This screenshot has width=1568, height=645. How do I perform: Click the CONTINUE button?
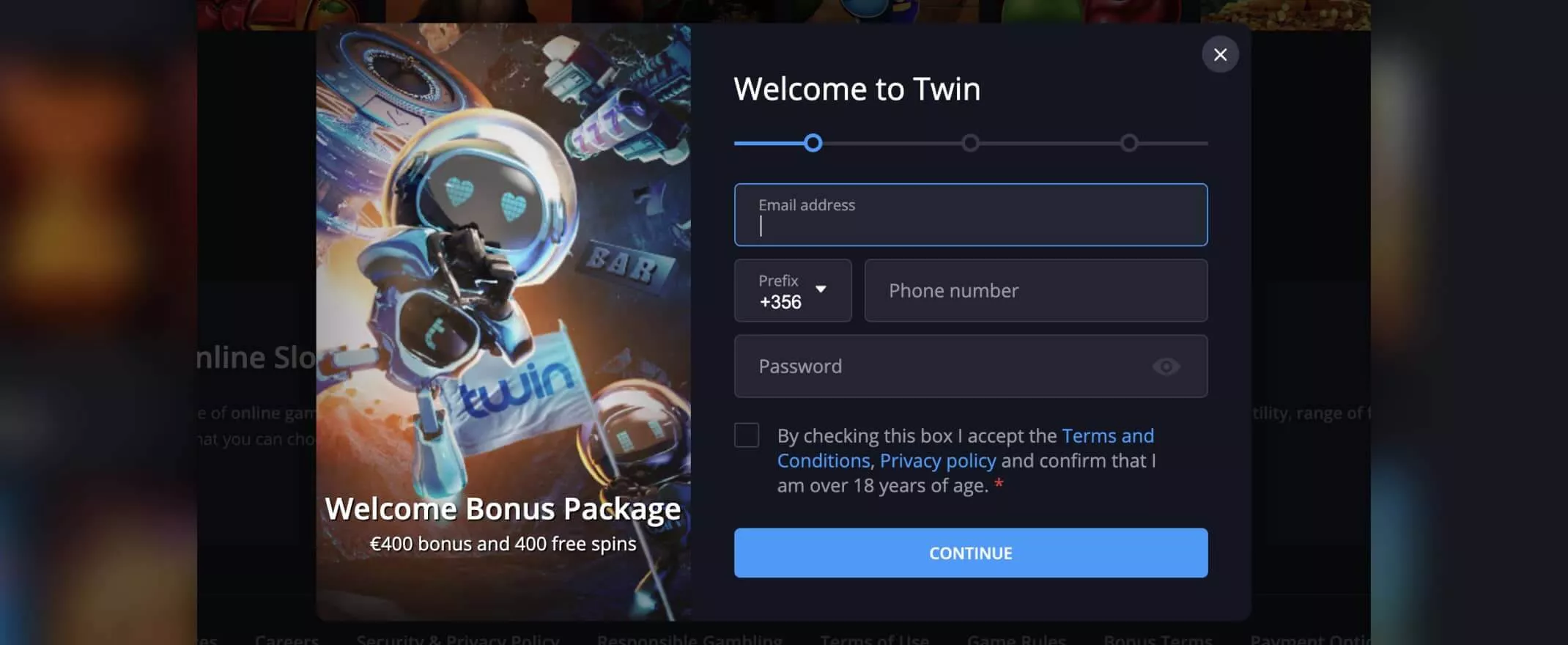(971, 553)
